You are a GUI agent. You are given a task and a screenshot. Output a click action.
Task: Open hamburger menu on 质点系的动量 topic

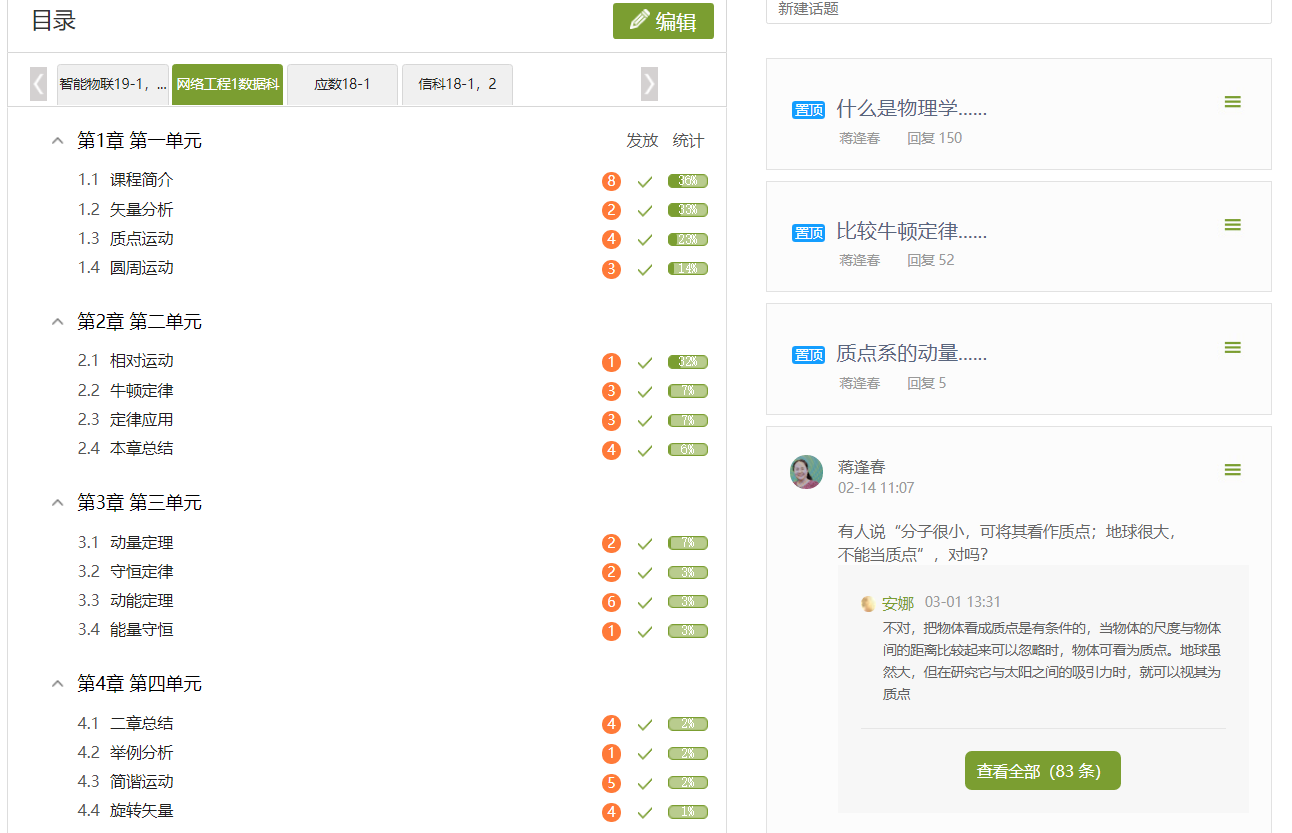pos(1232,348)
